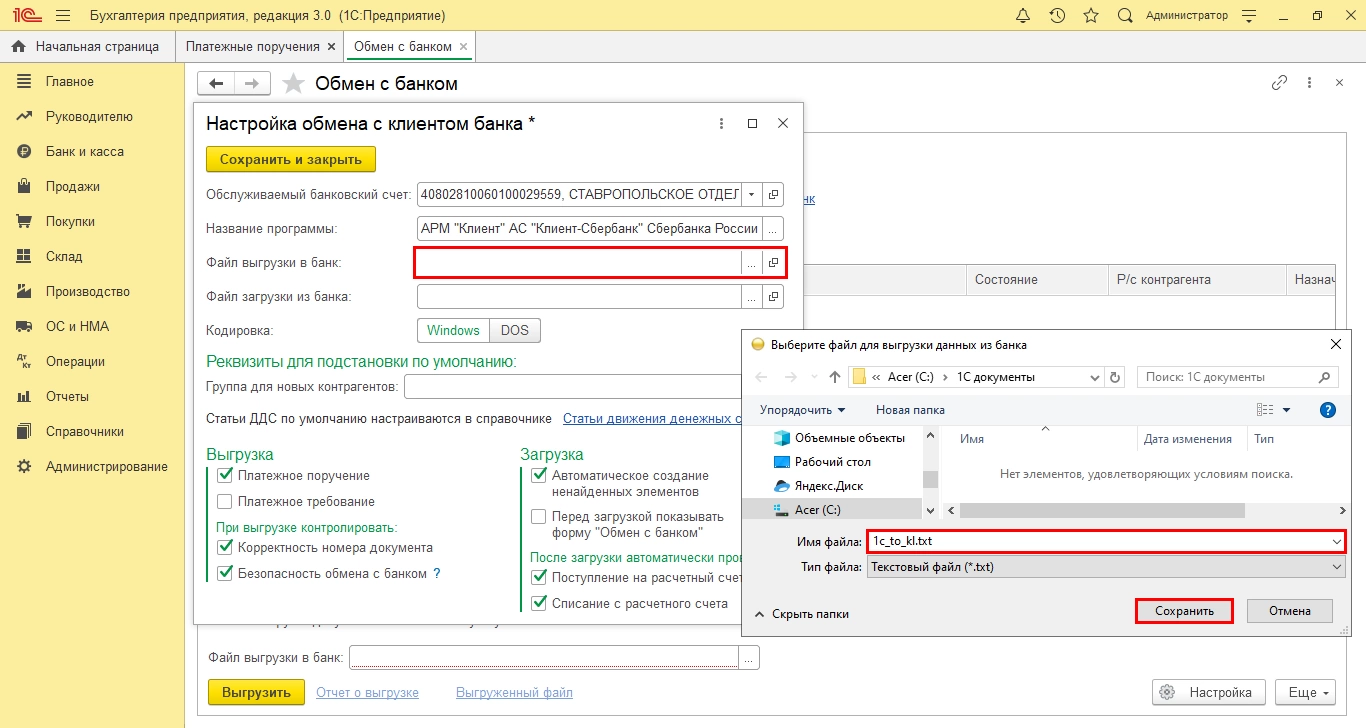
Task: Switch to the Начальная страница tab
Action: (86, 47)
